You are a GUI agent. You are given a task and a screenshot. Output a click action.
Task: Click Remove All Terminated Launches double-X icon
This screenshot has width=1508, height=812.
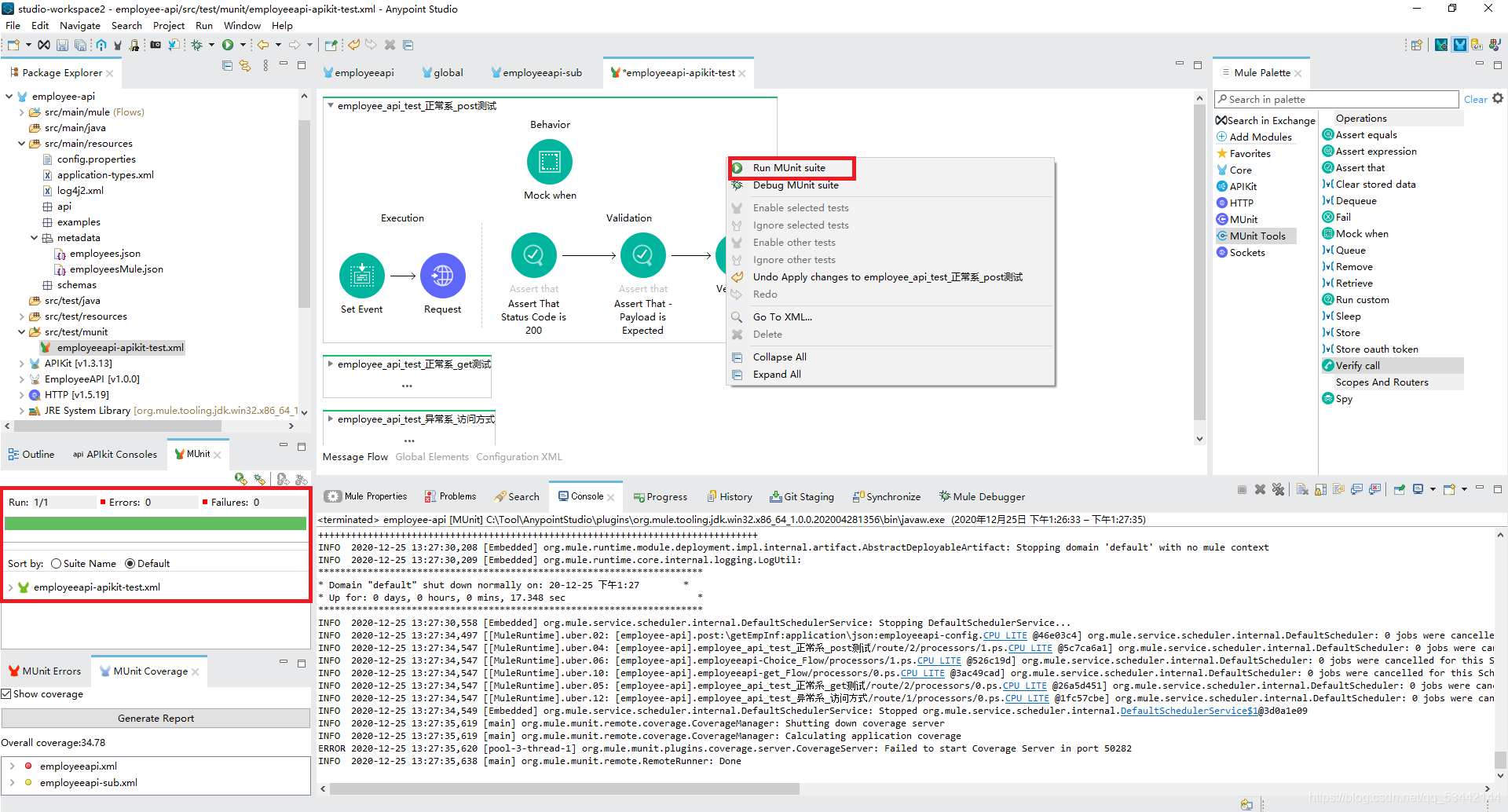click(1279, 489)
